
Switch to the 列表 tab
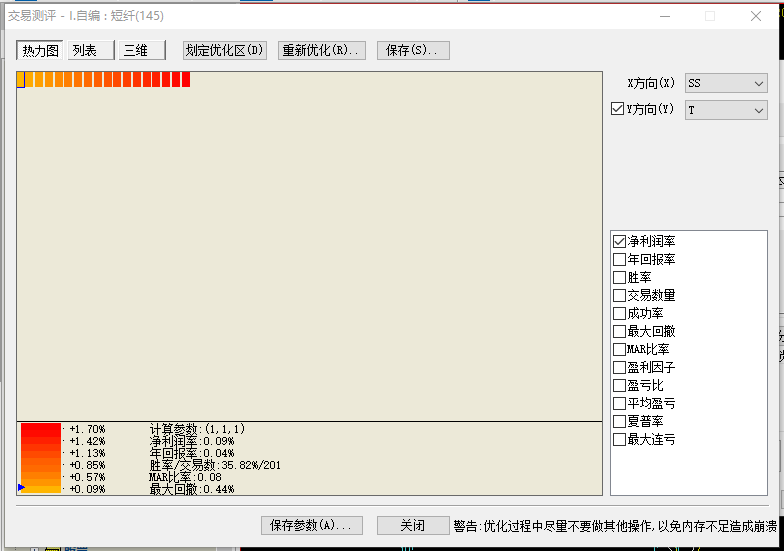(90, 50)
